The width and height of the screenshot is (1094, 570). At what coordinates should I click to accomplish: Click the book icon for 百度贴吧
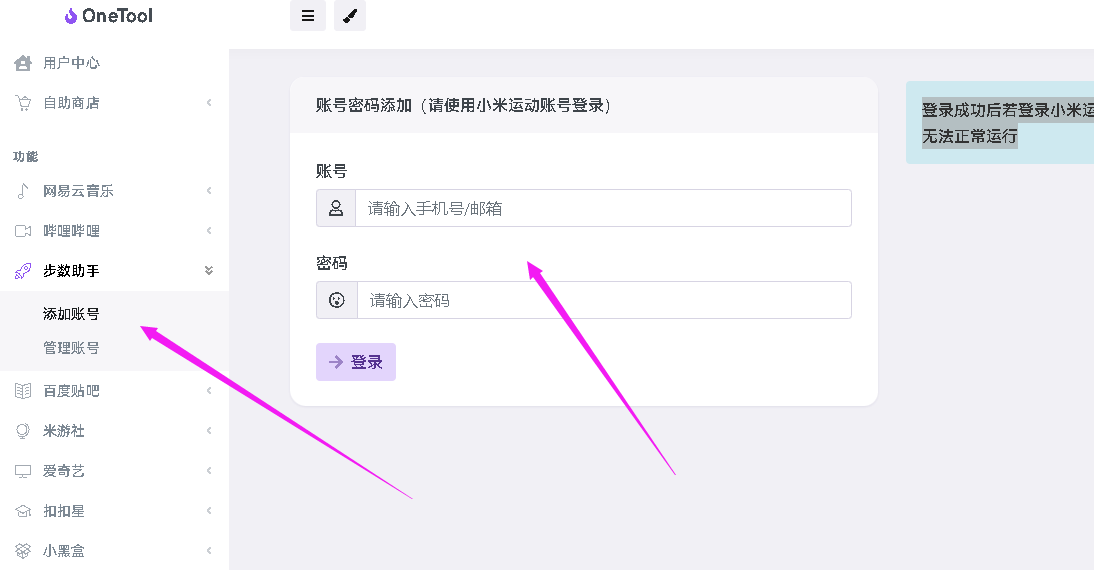(23, 391)
